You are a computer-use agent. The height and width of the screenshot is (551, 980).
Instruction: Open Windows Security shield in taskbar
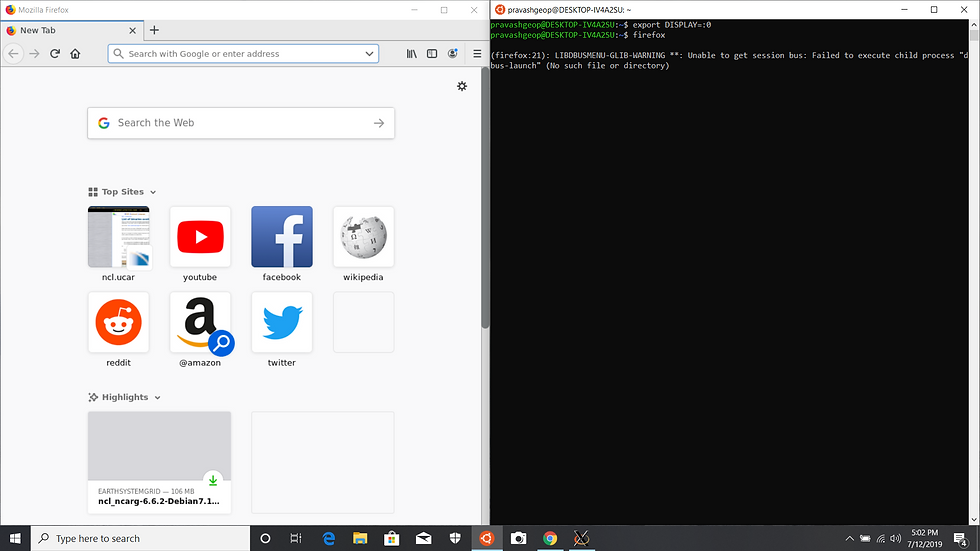click(455, 539)
